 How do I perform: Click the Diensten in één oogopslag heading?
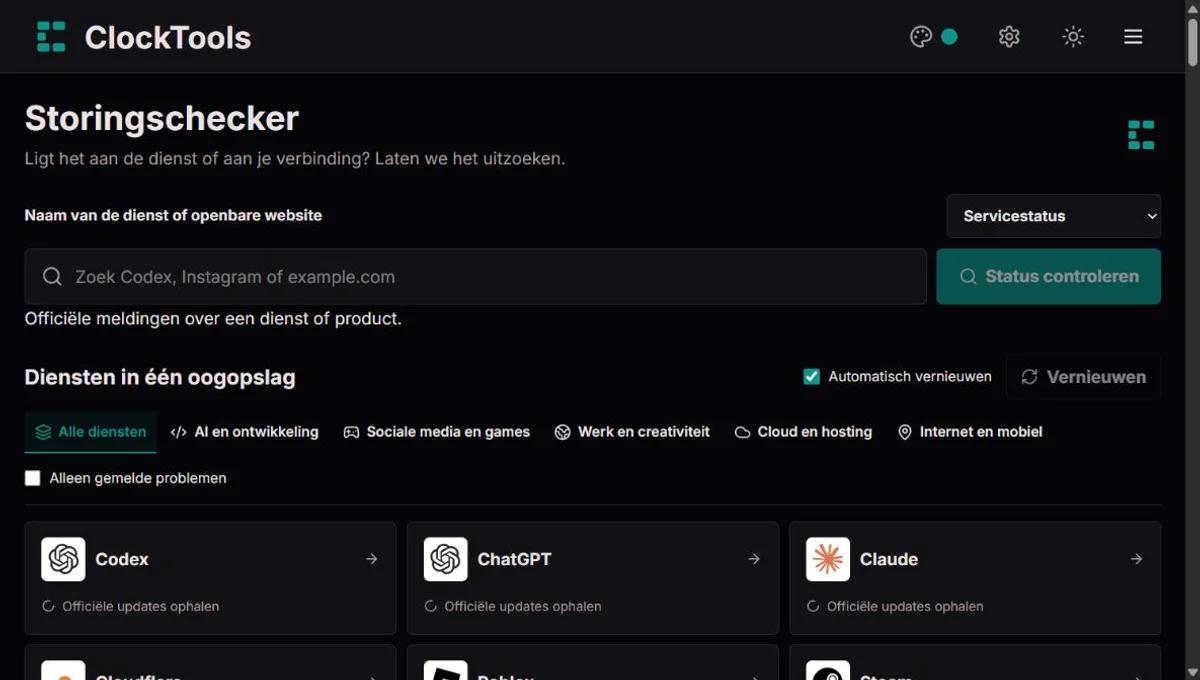point(160,378)
